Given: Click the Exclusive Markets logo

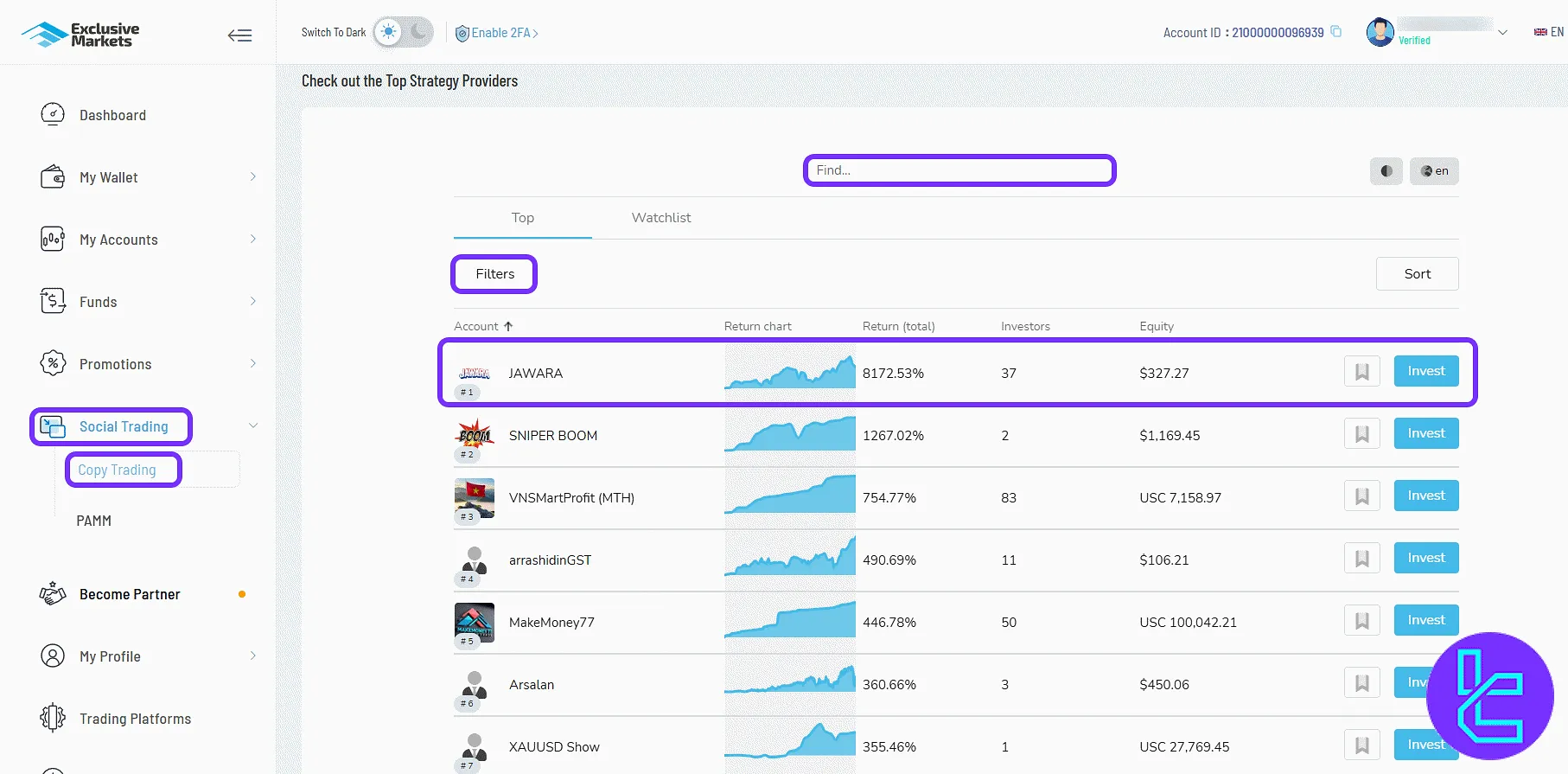Looking at the screenshot, I should [80, 35].
